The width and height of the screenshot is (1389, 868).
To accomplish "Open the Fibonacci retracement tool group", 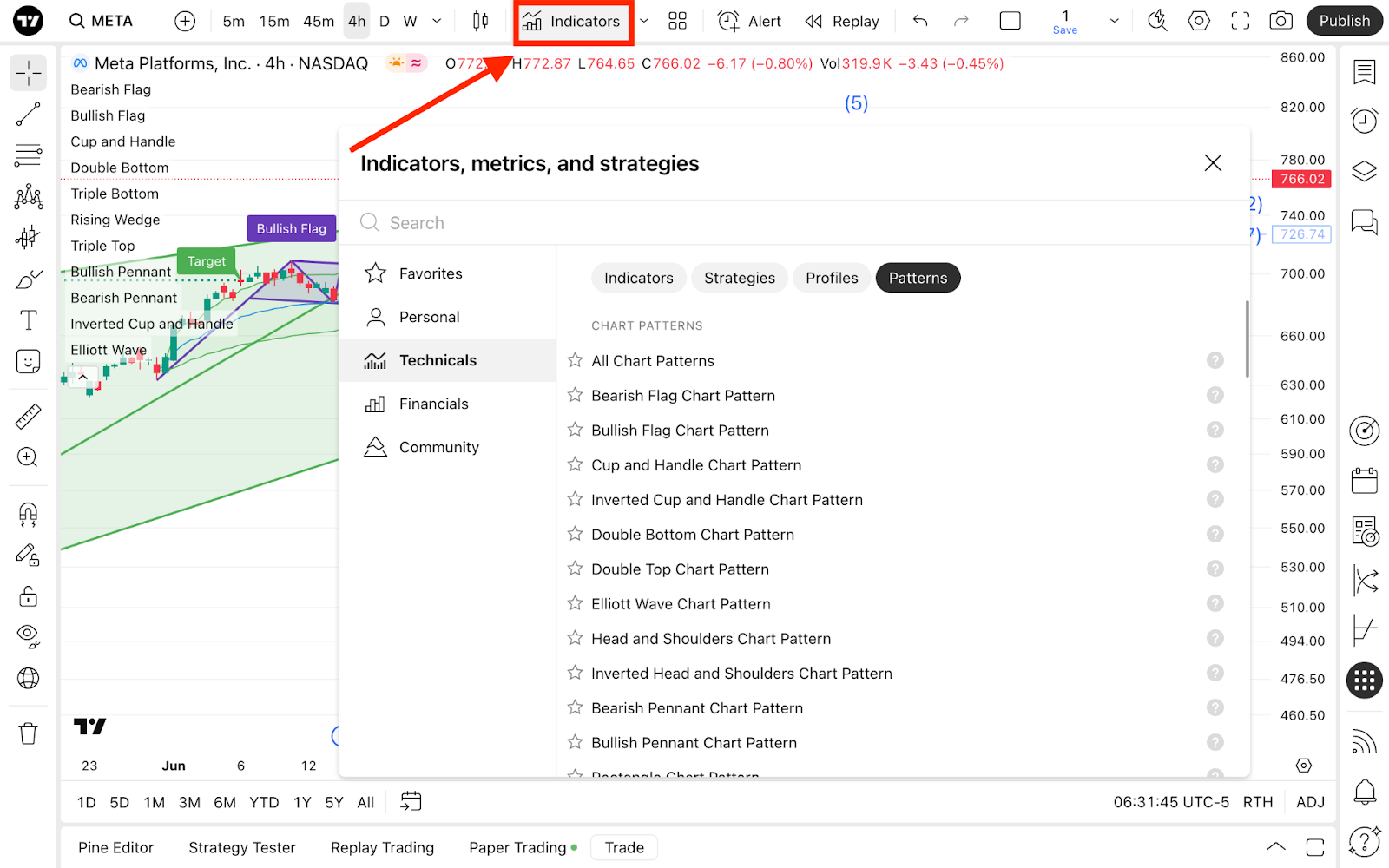I will point(28,155).
